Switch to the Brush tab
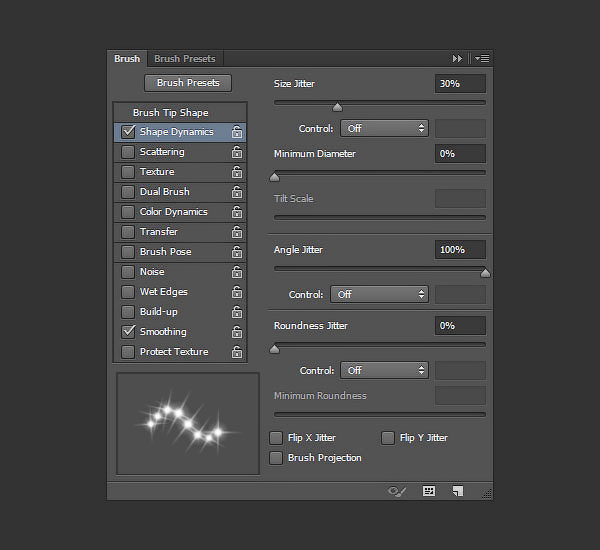This screenshot has height=550, width=600. tap(127, 59)
